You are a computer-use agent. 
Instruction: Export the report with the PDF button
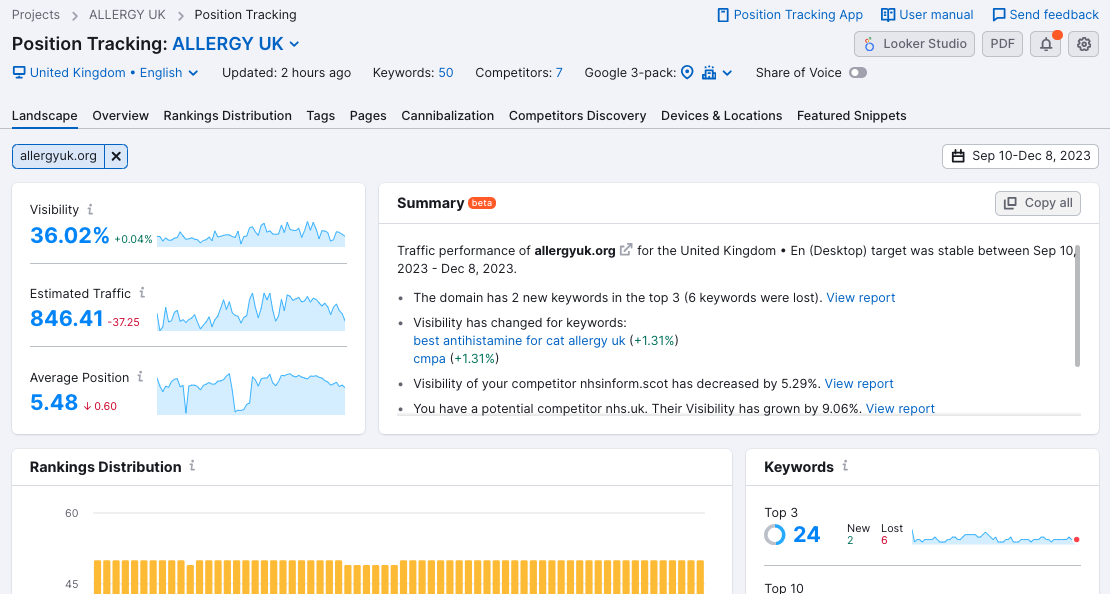point(1002,44)
